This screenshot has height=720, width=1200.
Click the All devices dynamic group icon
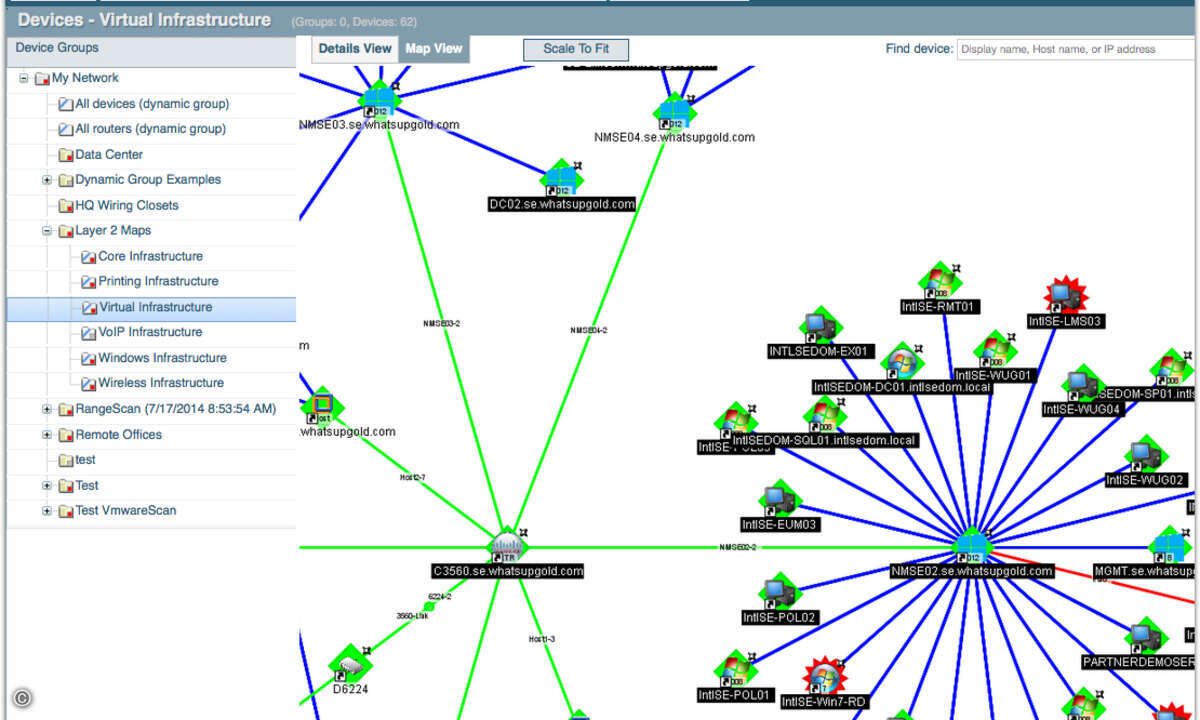coord(65,104)
